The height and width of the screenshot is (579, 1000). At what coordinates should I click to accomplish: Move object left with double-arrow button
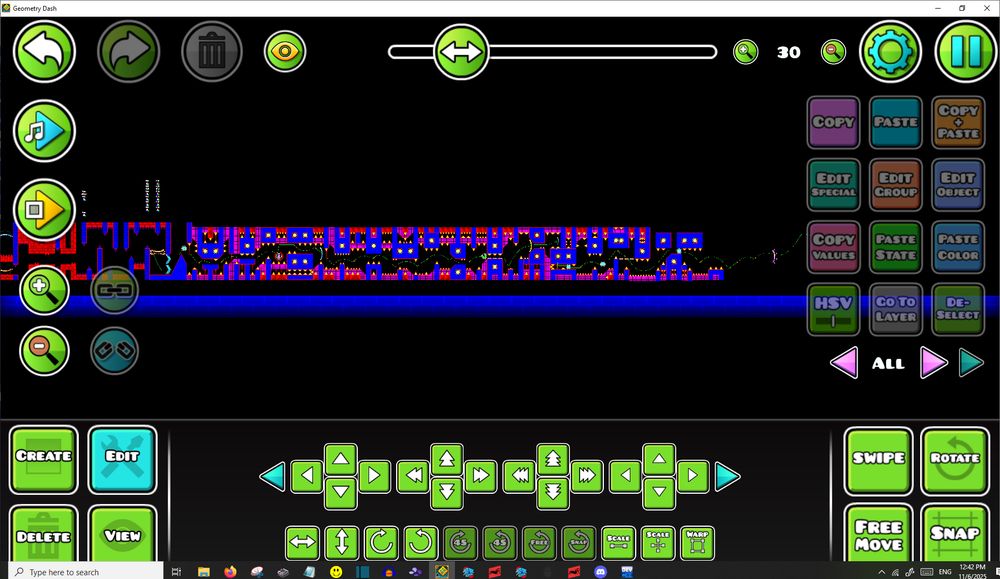click(413, 476)
